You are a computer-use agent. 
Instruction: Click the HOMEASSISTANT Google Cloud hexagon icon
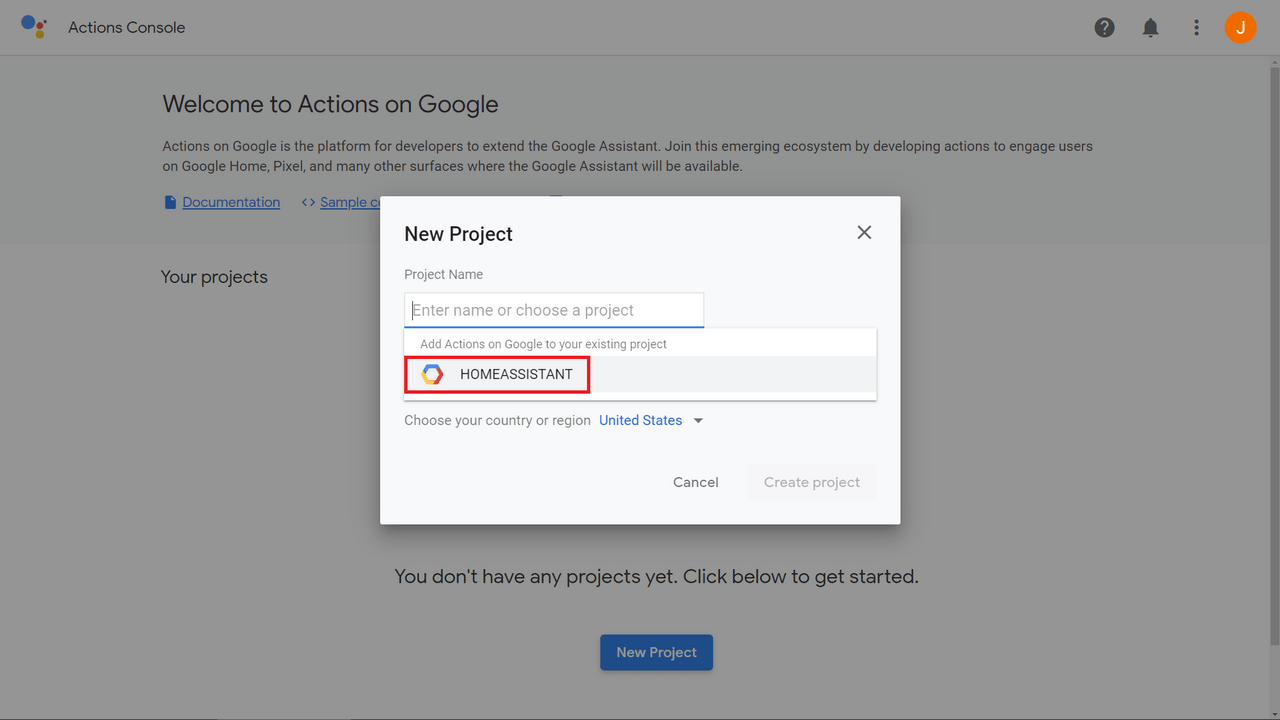click(x=432, y=374)
